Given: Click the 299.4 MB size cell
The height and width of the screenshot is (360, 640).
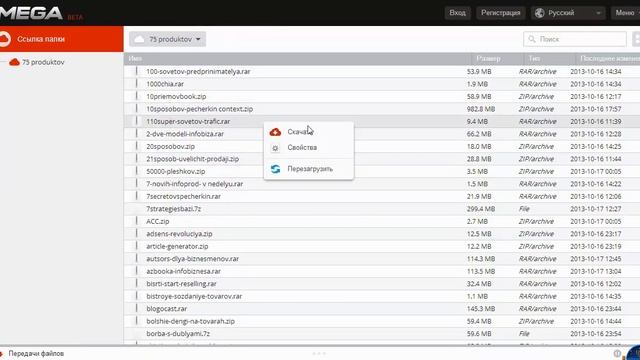Looking at the screenshot, I should [481, 209].
